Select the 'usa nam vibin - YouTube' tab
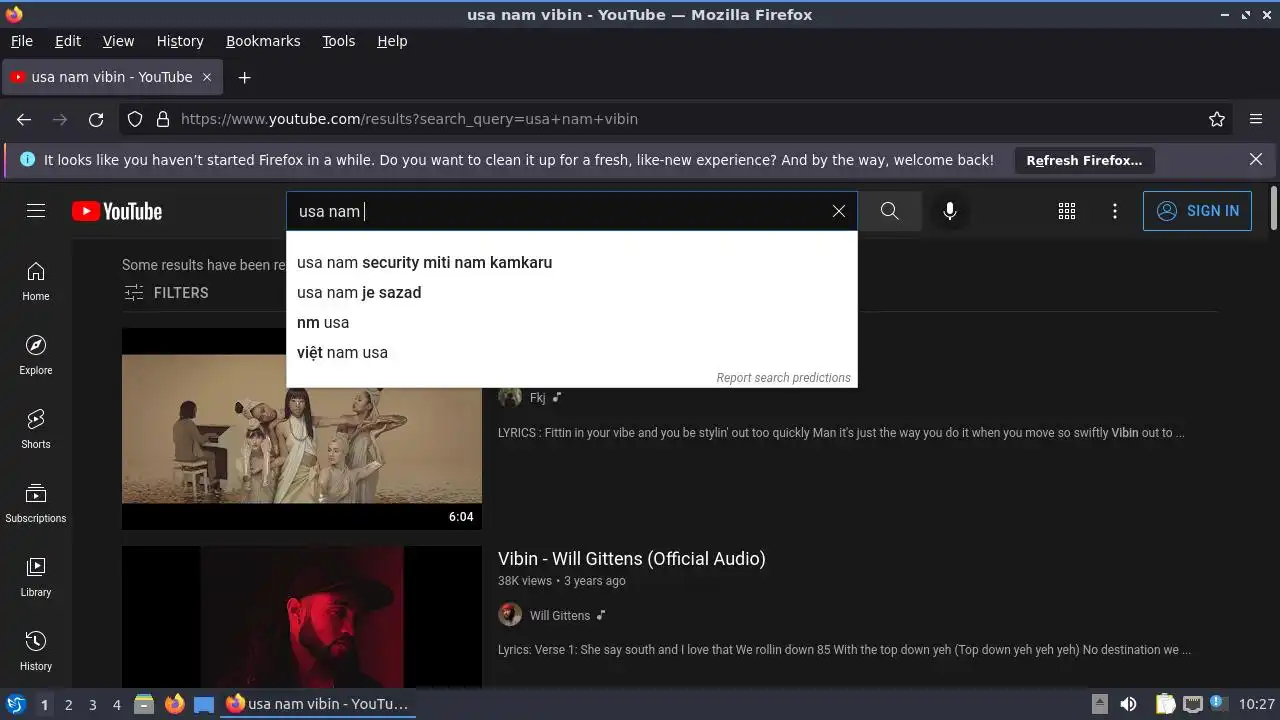Viewport: 1280px width, 720px height. pyautogui.click(x=112, y=77)
